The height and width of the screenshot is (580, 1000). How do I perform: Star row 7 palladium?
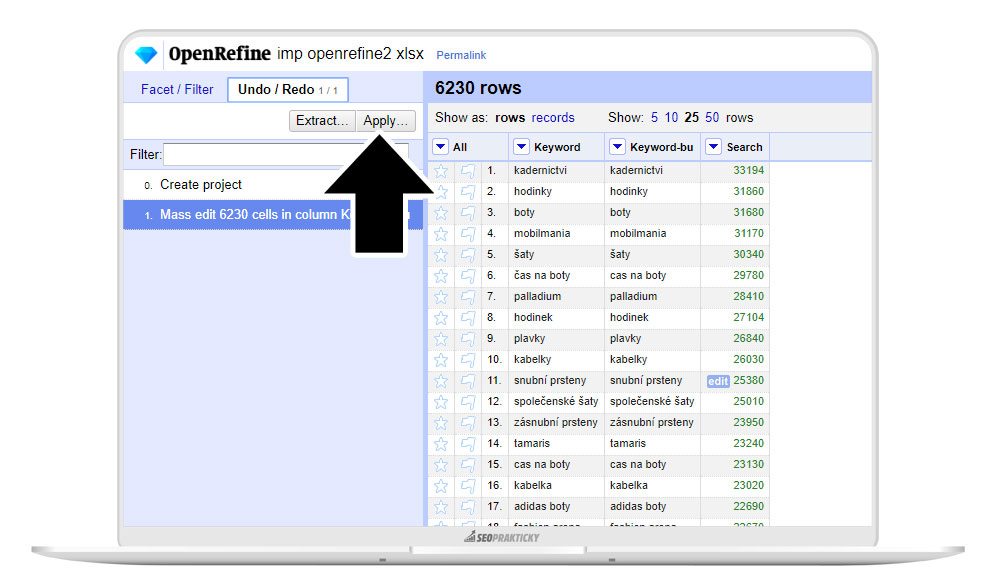point(441,297)
